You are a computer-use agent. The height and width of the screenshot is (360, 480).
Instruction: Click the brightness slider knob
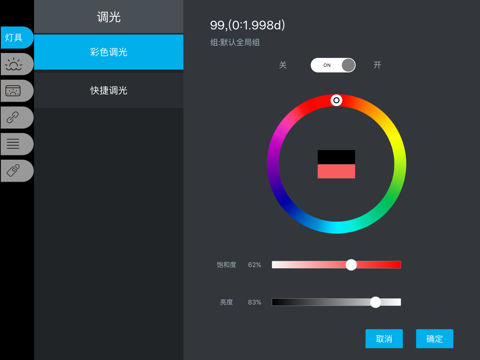click(x=375, y=302)
